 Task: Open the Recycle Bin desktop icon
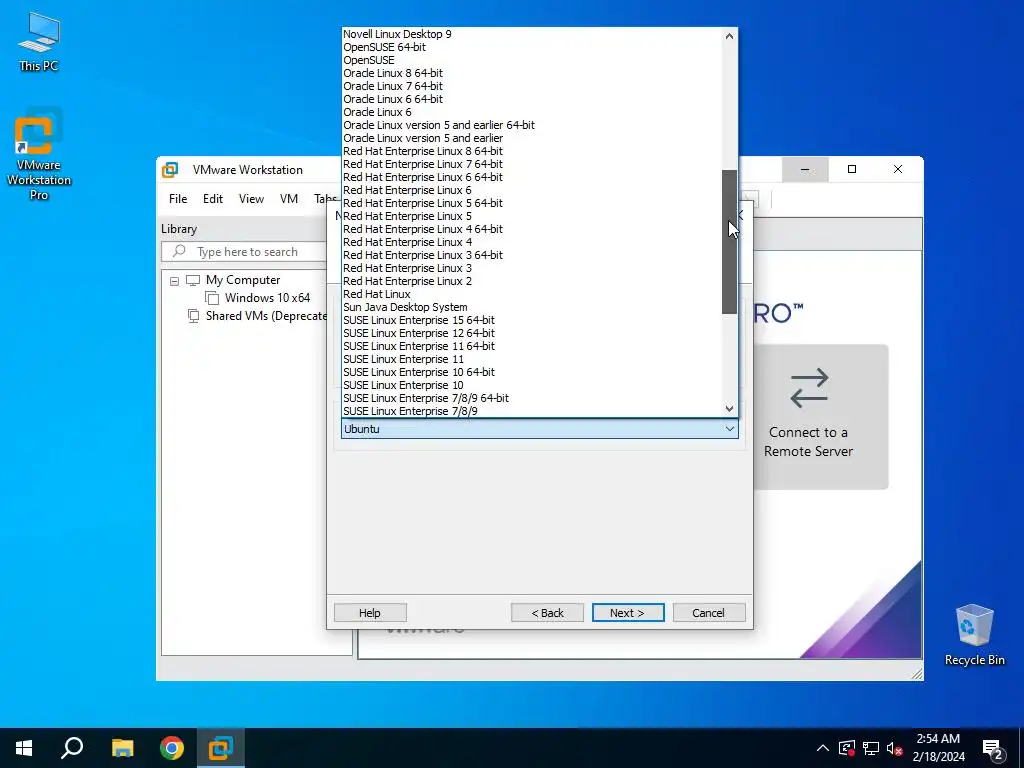tap(974, 634)
